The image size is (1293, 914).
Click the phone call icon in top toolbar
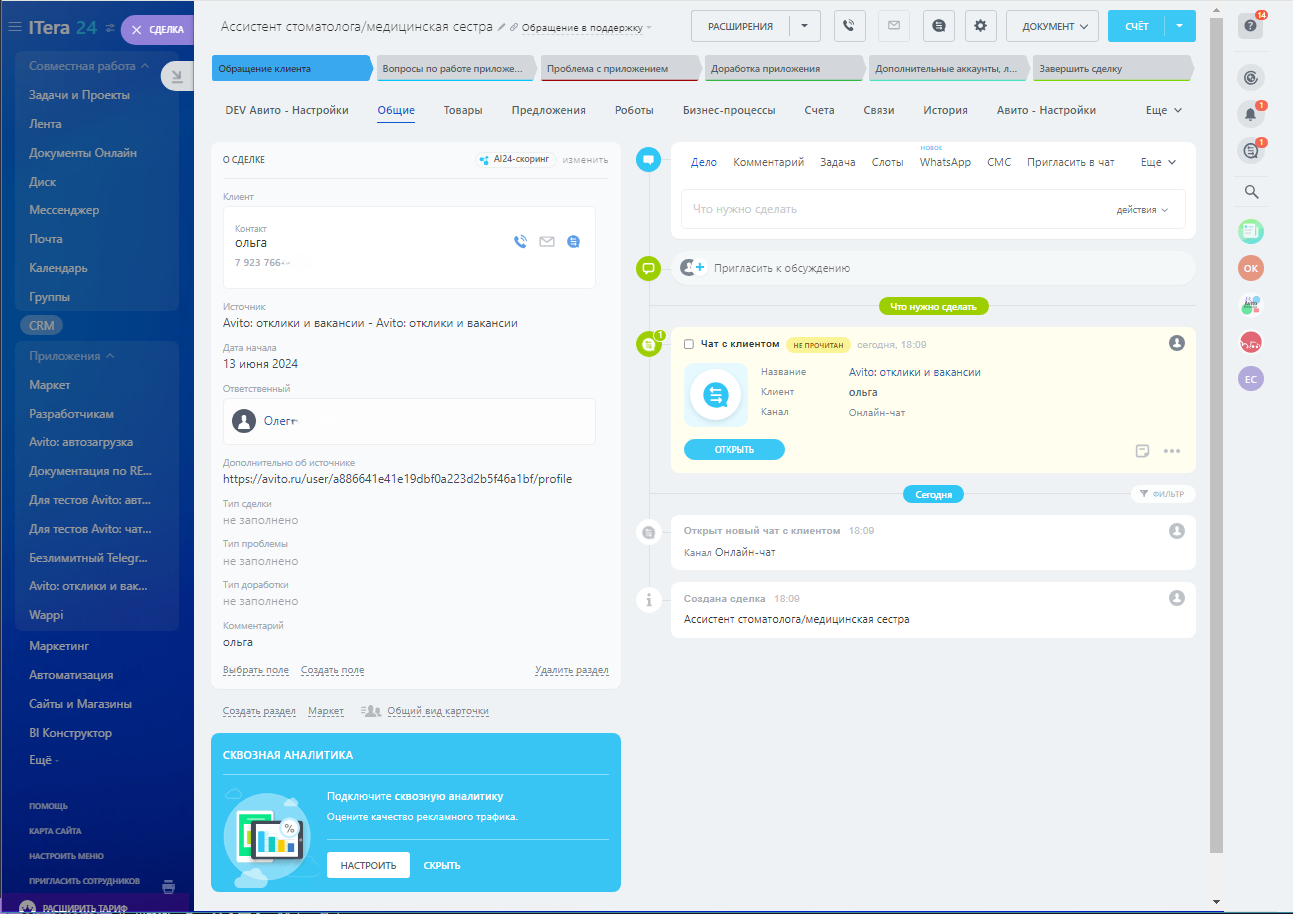tap(849, 26)
